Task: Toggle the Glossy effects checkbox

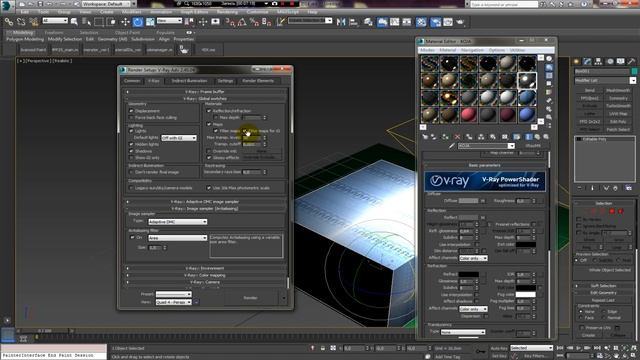Action: (209, 157)
